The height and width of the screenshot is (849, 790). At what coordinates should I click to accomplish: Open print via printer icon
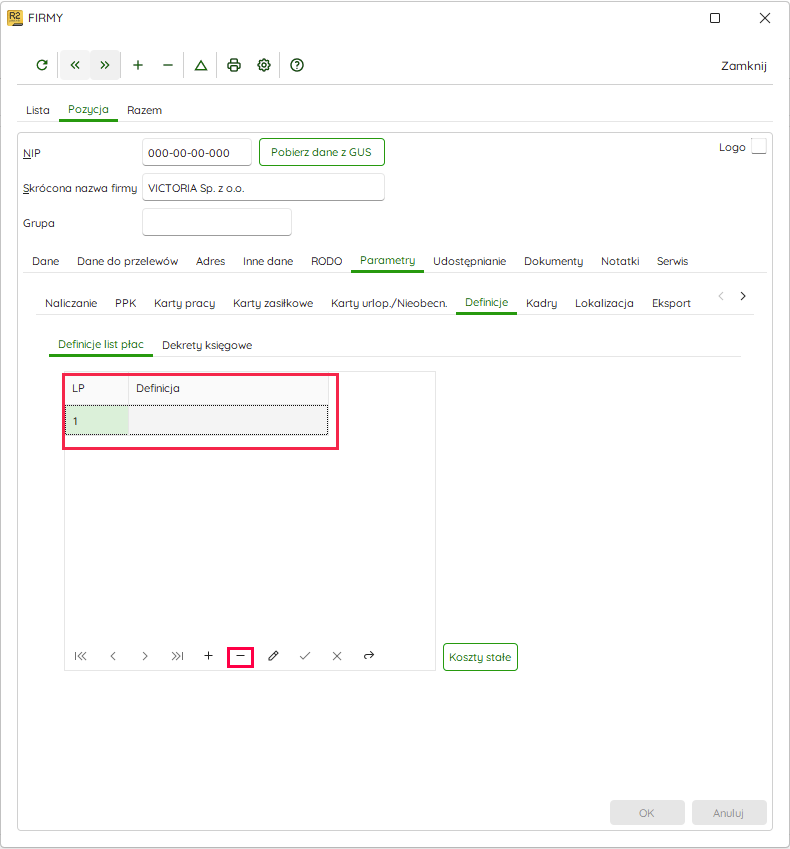234,66
